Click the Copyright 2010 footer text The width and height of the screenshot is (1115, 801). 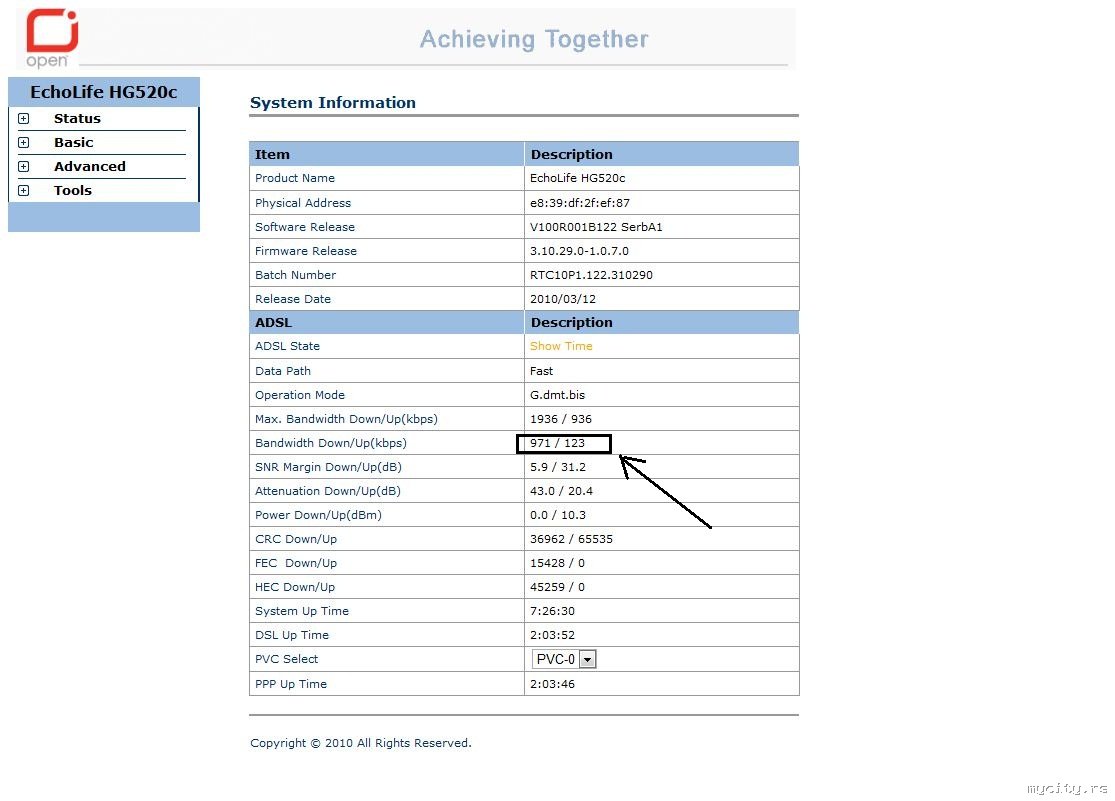tap(361, 743)
